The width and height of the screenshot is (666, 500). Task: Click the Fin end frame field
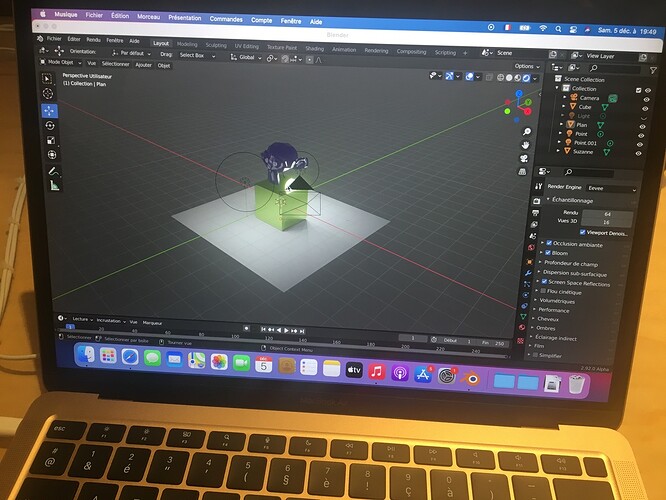(493, 342)
